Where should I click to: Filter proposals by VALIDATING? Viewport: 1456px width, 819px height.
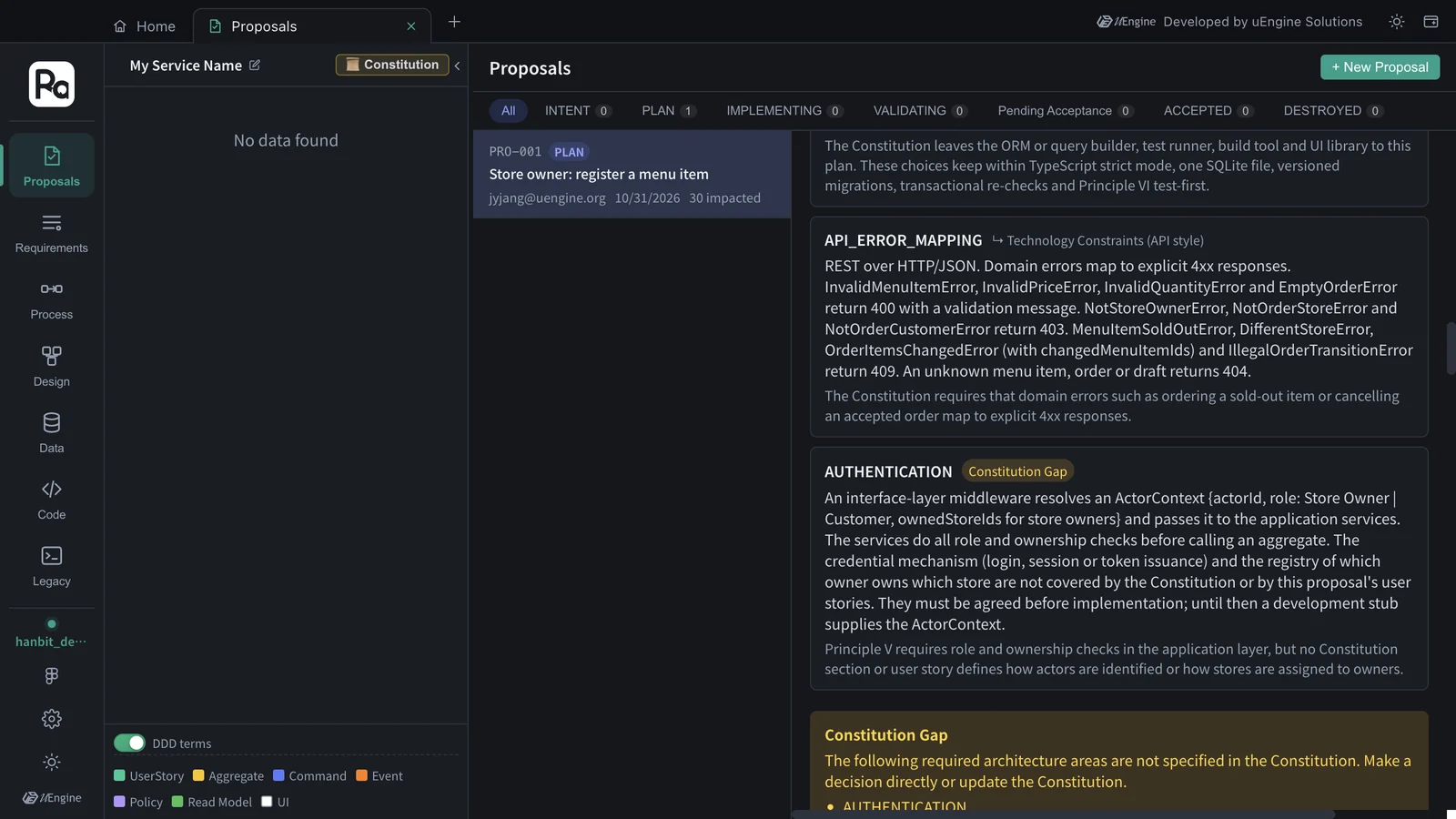920,111
